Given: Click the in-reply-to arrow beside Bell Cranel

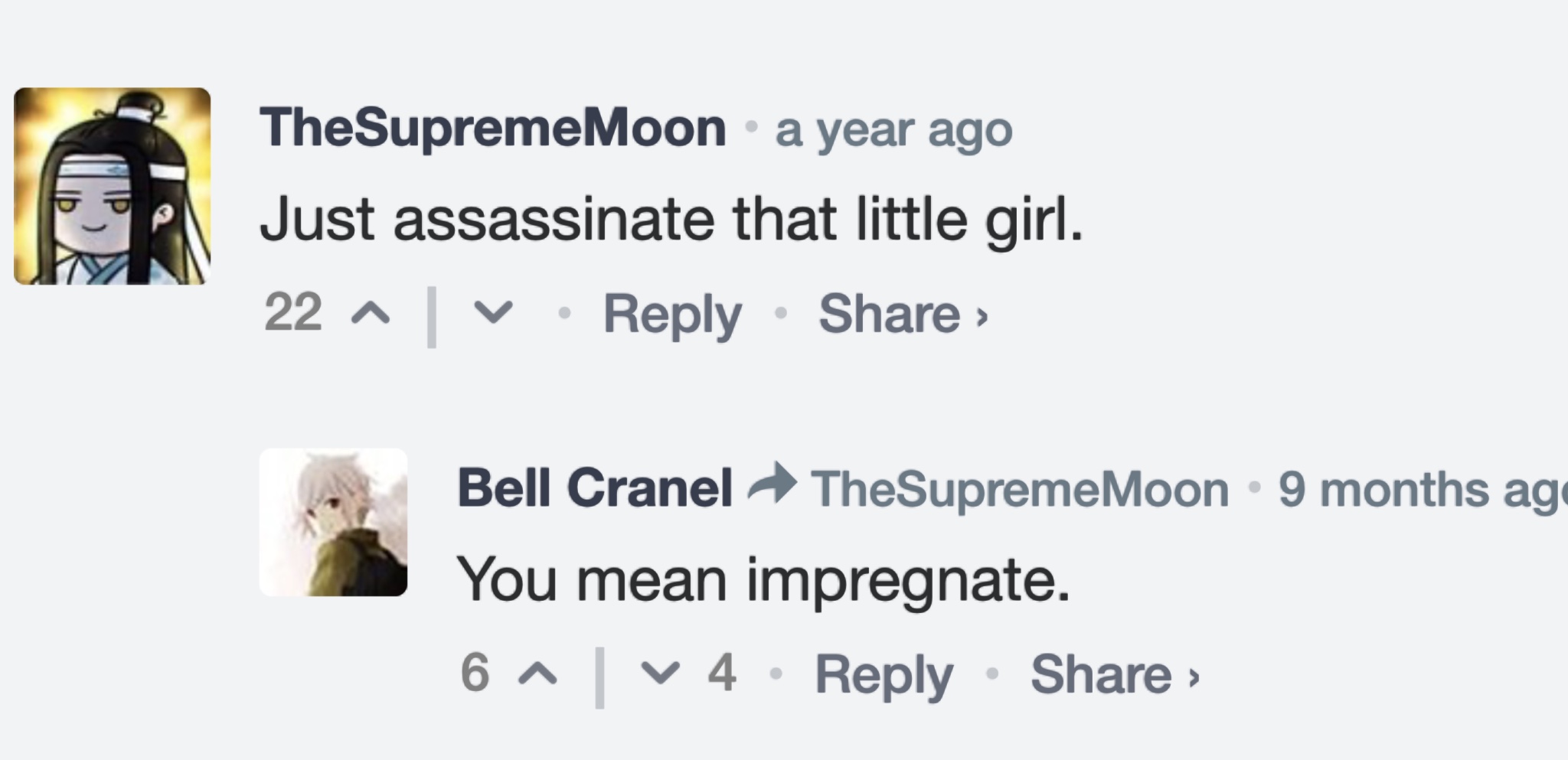Looking at the screenshot, I should (772, 484).
